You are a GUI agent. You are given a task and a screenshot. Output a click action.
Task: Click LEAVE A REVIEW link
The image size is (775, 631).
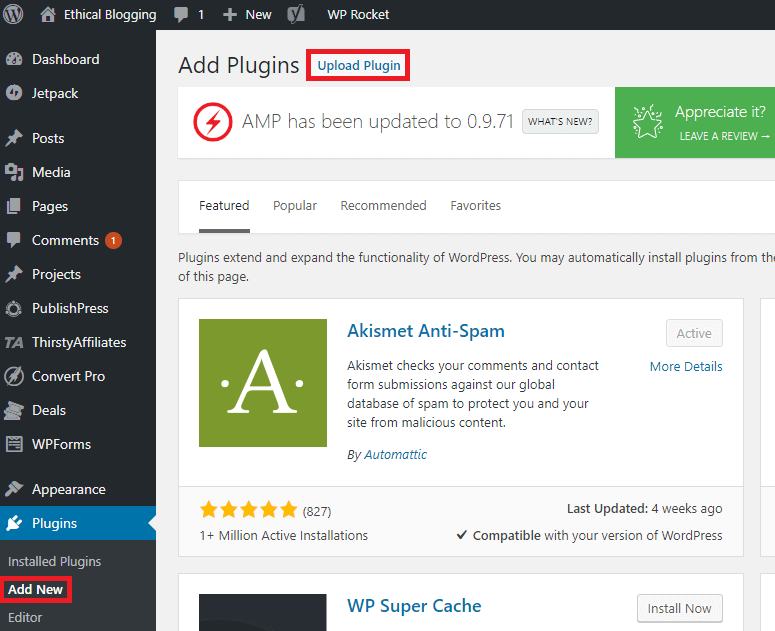pyautogui.click(x=725, y=136)
